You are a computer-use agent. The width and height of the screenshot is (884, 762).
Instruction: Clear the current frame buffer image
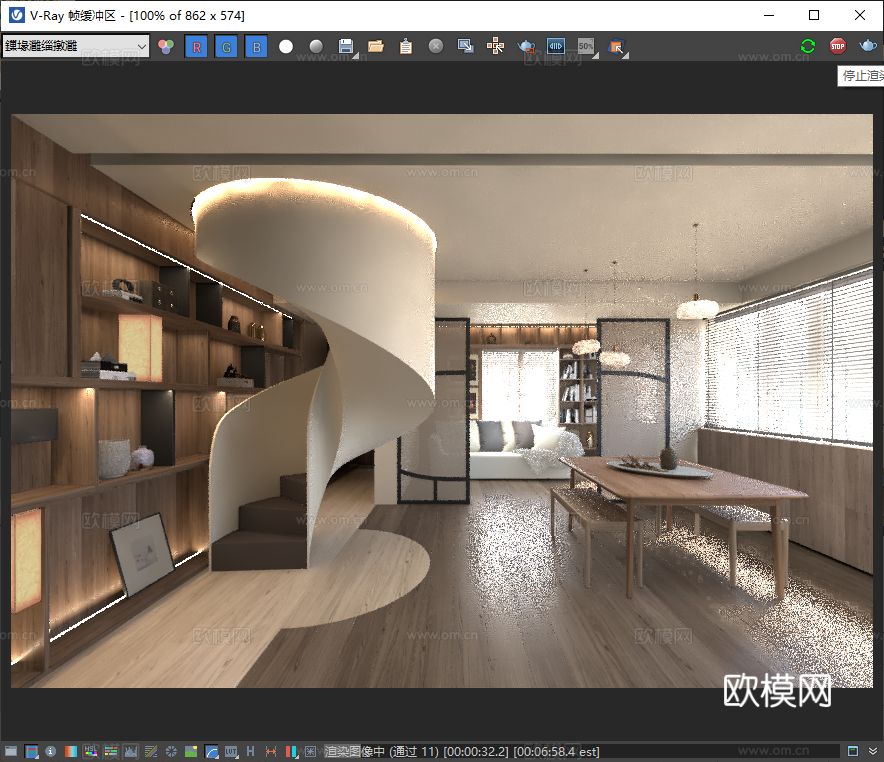[x=434, y=46]
